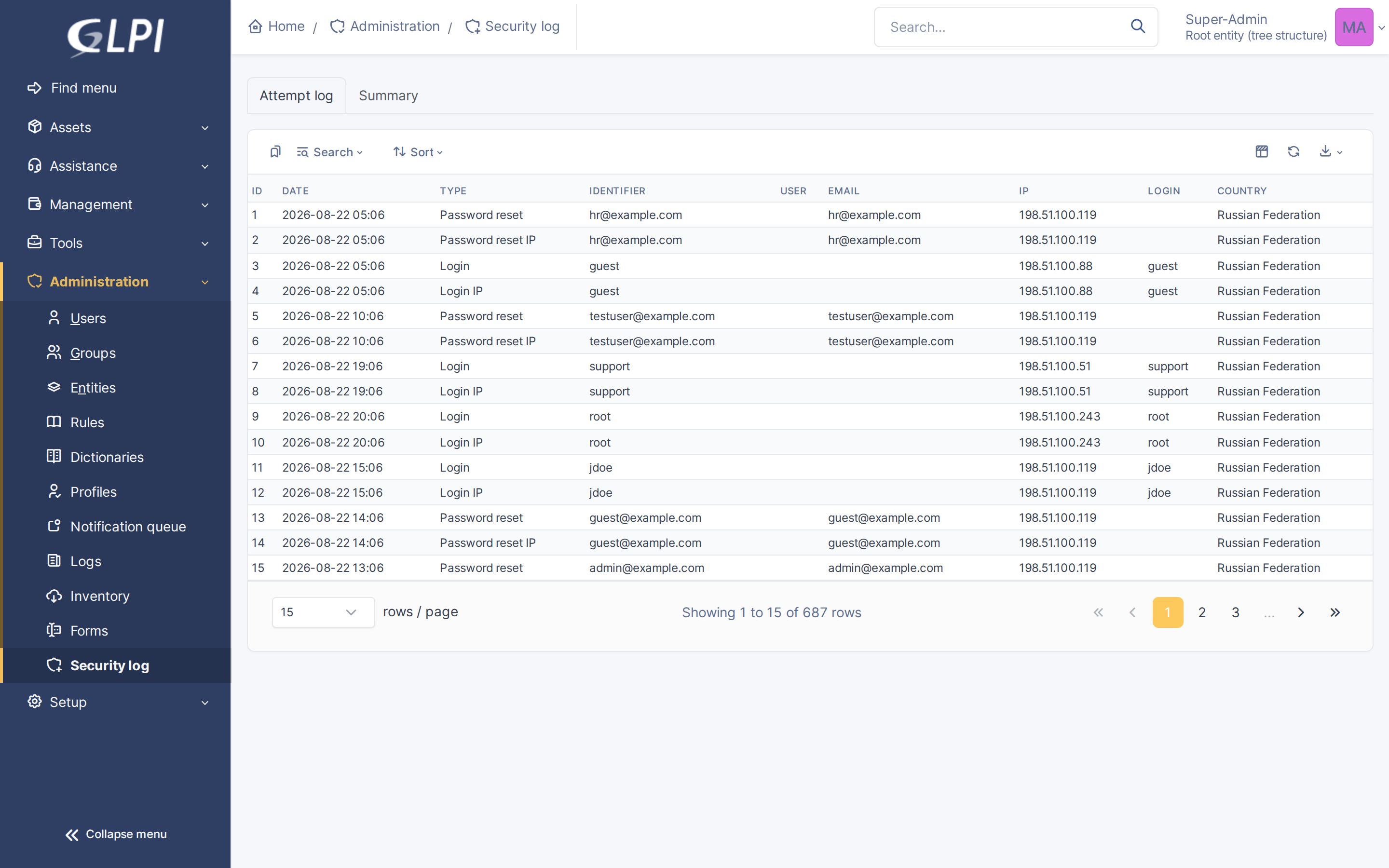
Task: Click the column layout table icon
Action: [x=1262, y=151]
